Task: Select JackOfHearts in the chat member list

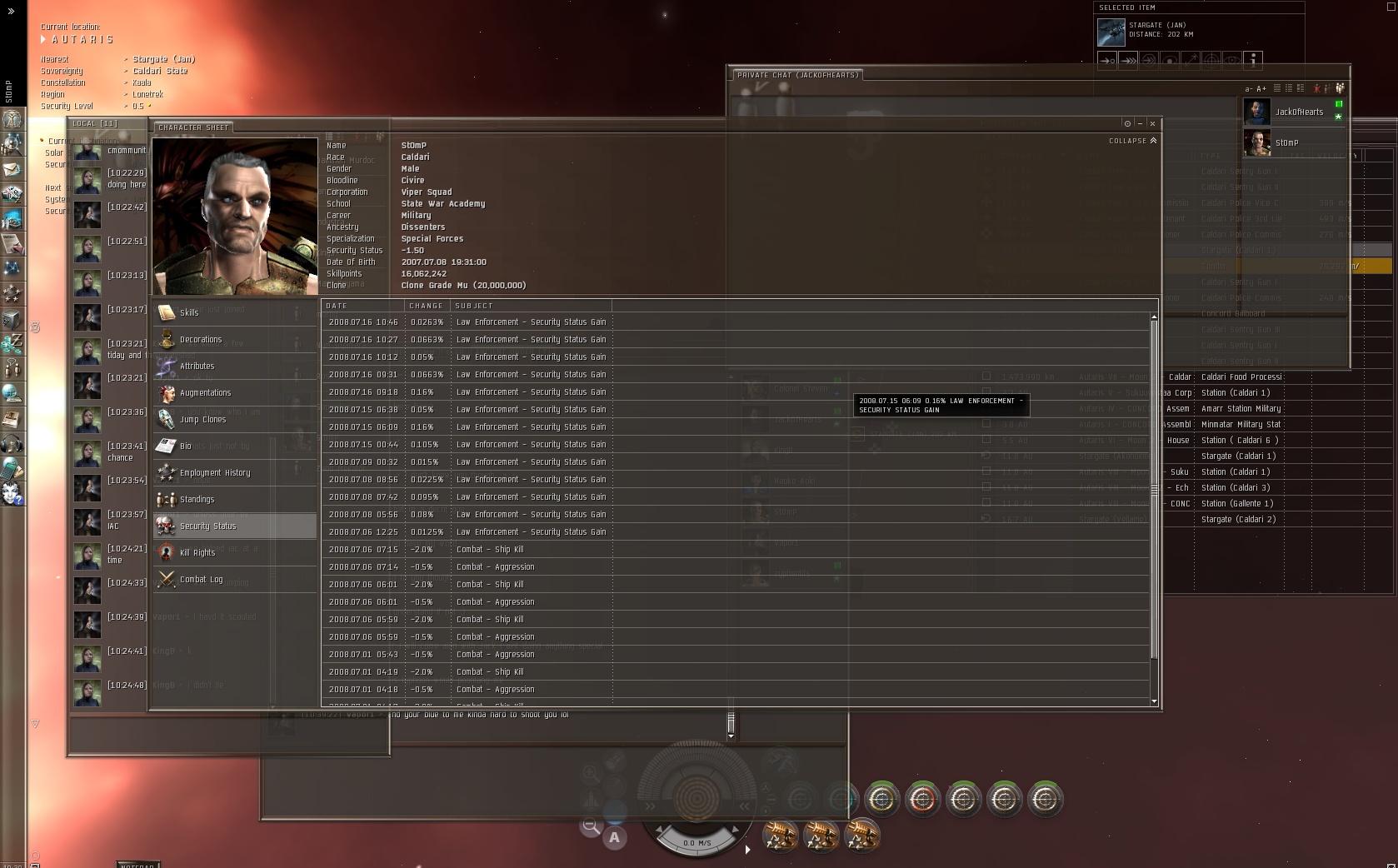Action: (x=1294, y=112)
